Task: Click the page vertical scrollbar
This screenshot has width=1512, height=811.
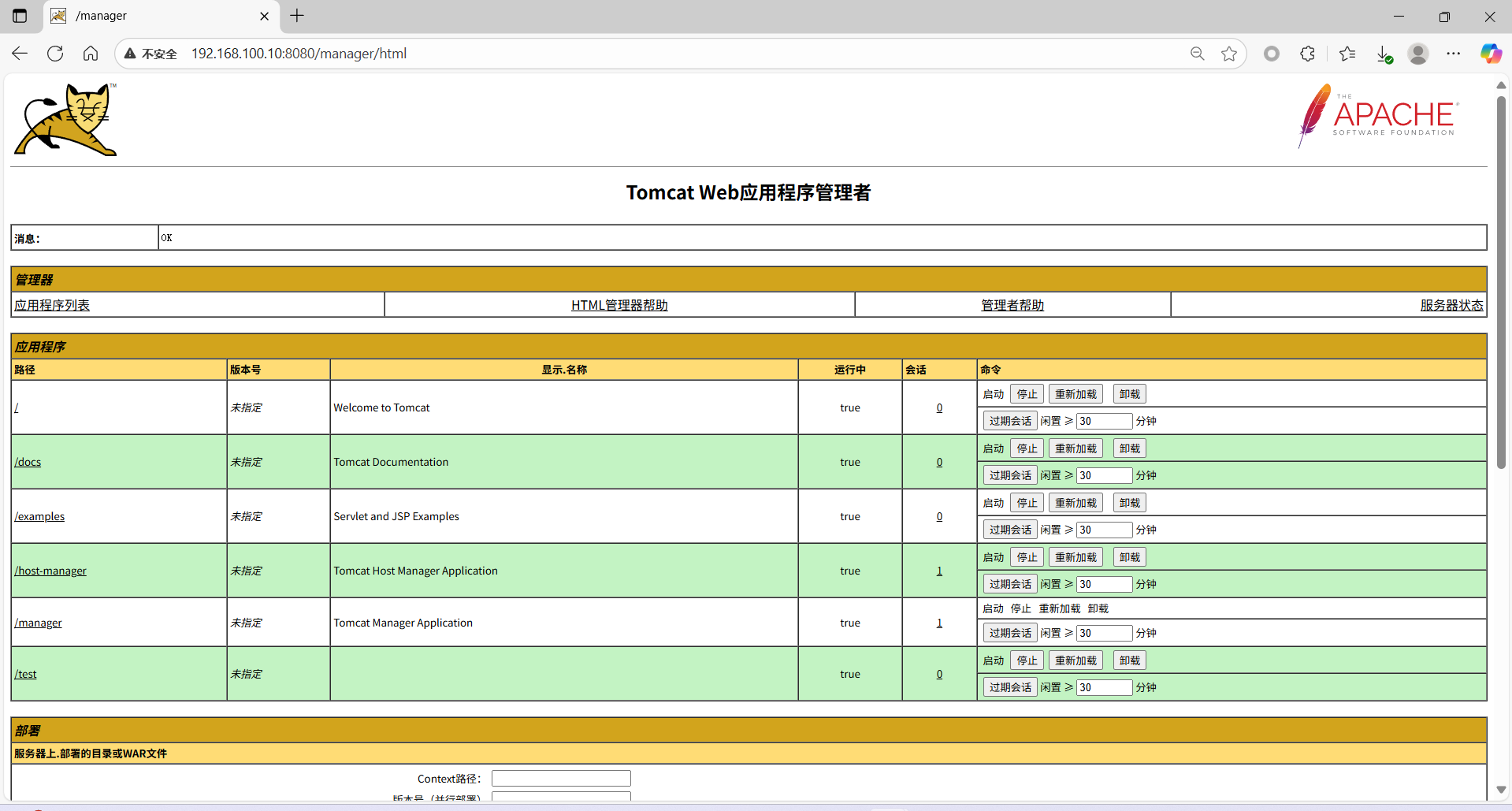Action: (1501, 281)
